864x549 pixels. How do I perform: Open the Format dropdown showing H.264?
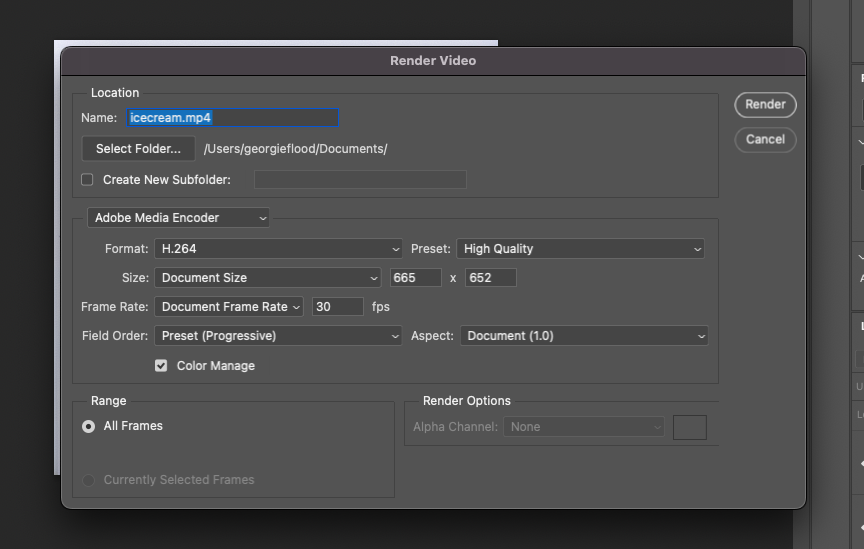pos(279,249)
